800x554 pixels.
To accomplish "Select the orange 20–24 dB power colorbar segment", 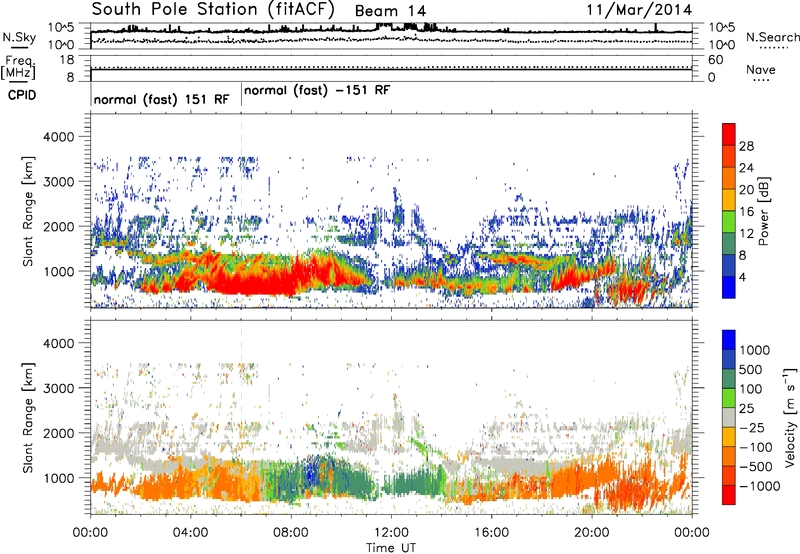I will 729,178.
